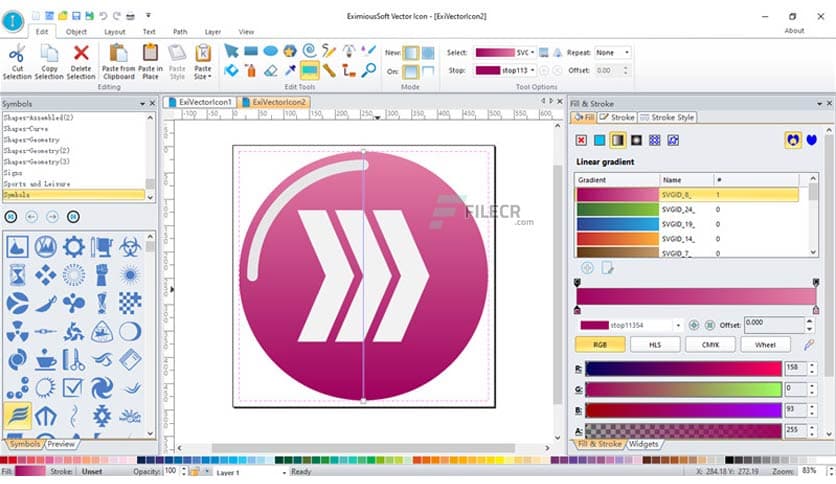Choose the coffee cup symbol
This screenshot has width=836, height=484.
(46, 360)
